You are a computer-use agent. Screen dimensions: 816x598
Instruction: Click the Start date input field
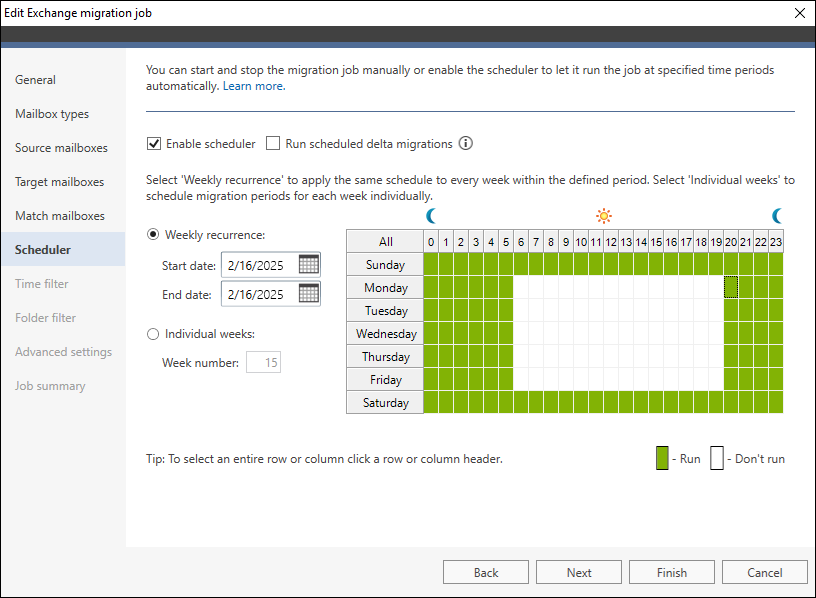(x=258, y=265)
